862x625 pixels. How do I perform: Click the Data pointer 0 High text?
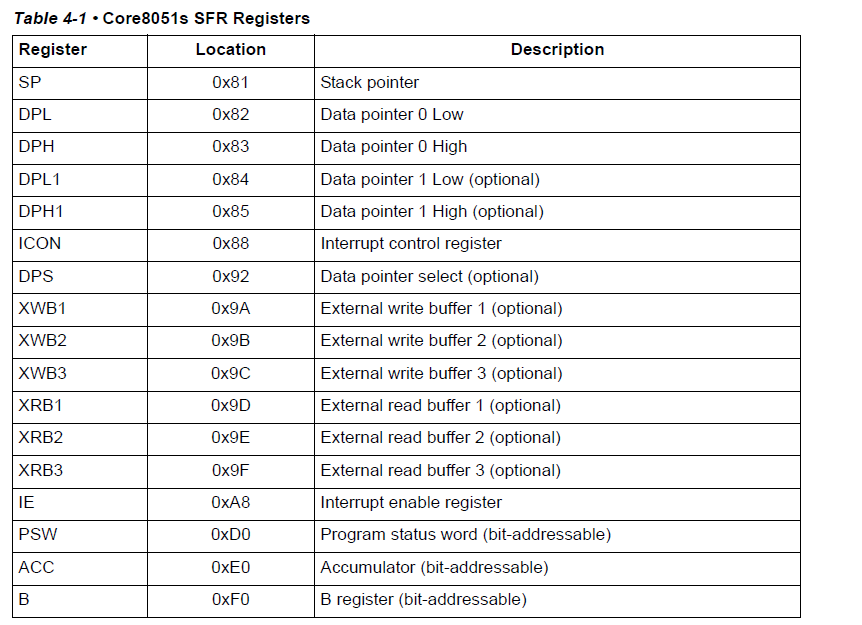[394, 147]
